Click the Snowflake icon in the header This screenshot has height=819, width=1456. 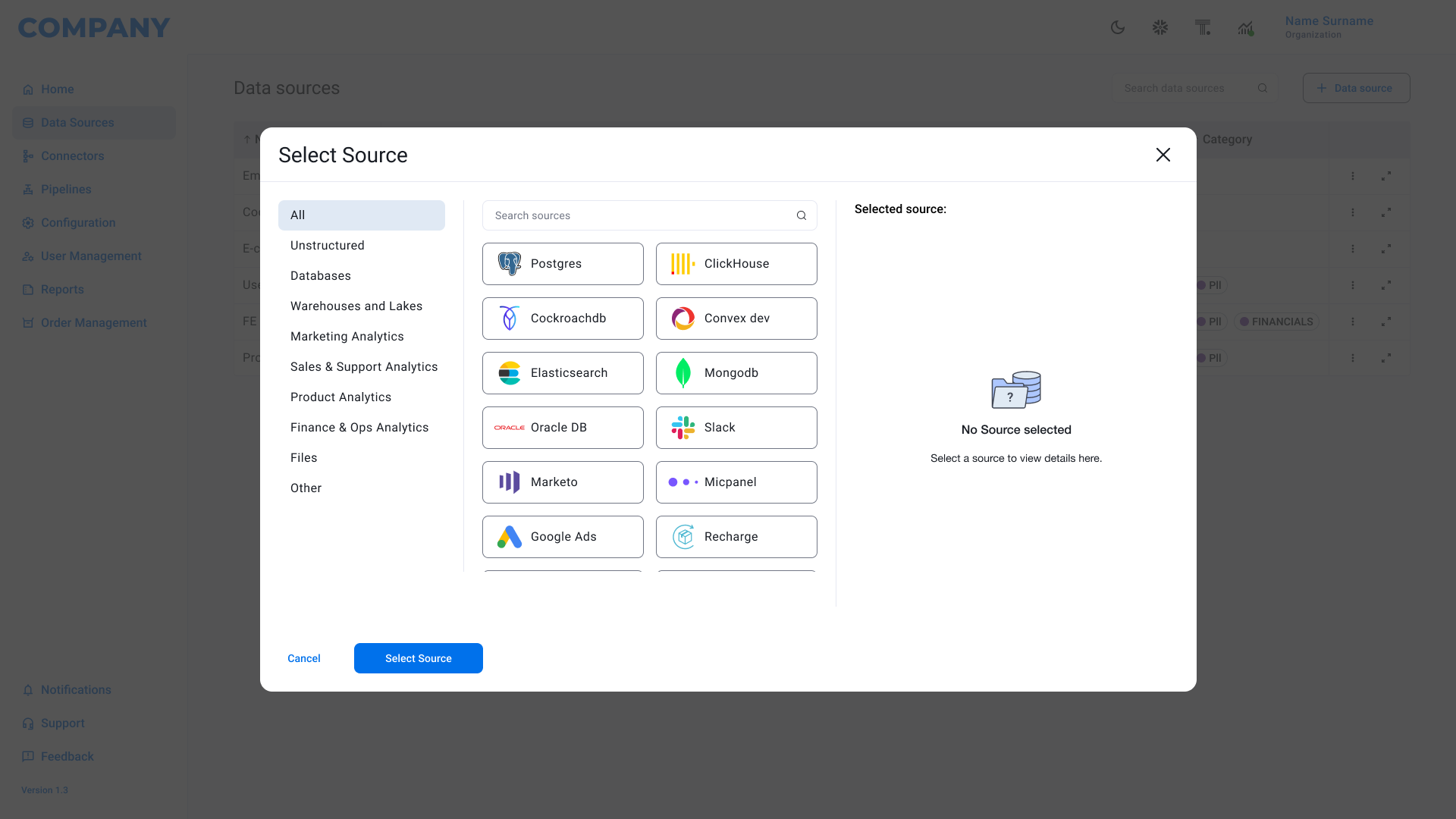pos(1159,27)
